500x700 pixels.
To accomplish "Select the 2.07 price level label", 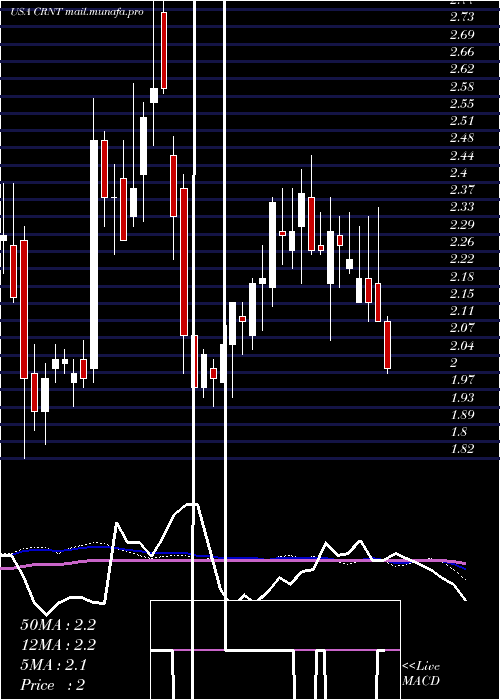I will [x=462, y=328].
